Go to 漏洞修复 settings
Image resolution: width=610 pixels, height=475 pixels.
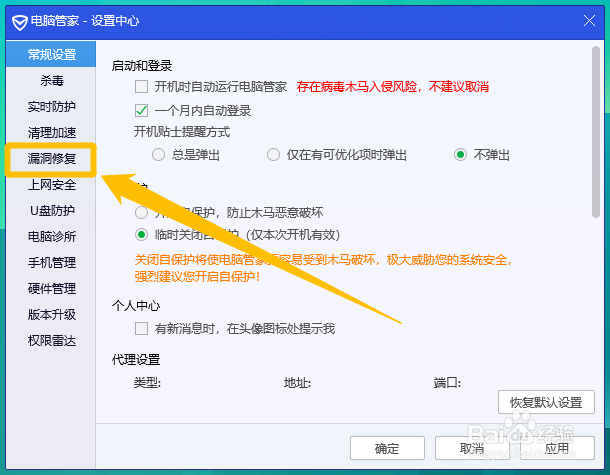point(51,159)
